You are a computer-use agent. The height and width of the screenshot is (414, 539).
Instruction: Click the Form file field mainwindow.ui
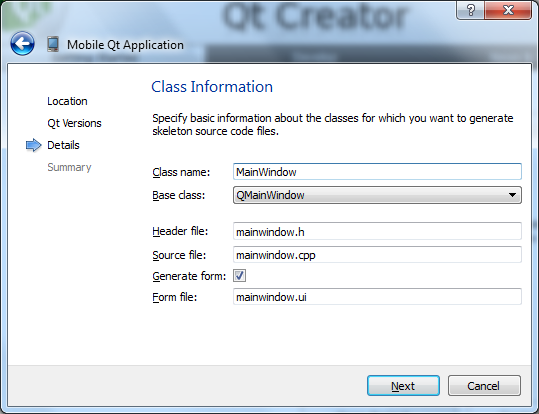pyautogui.click(x=377, y=296)
